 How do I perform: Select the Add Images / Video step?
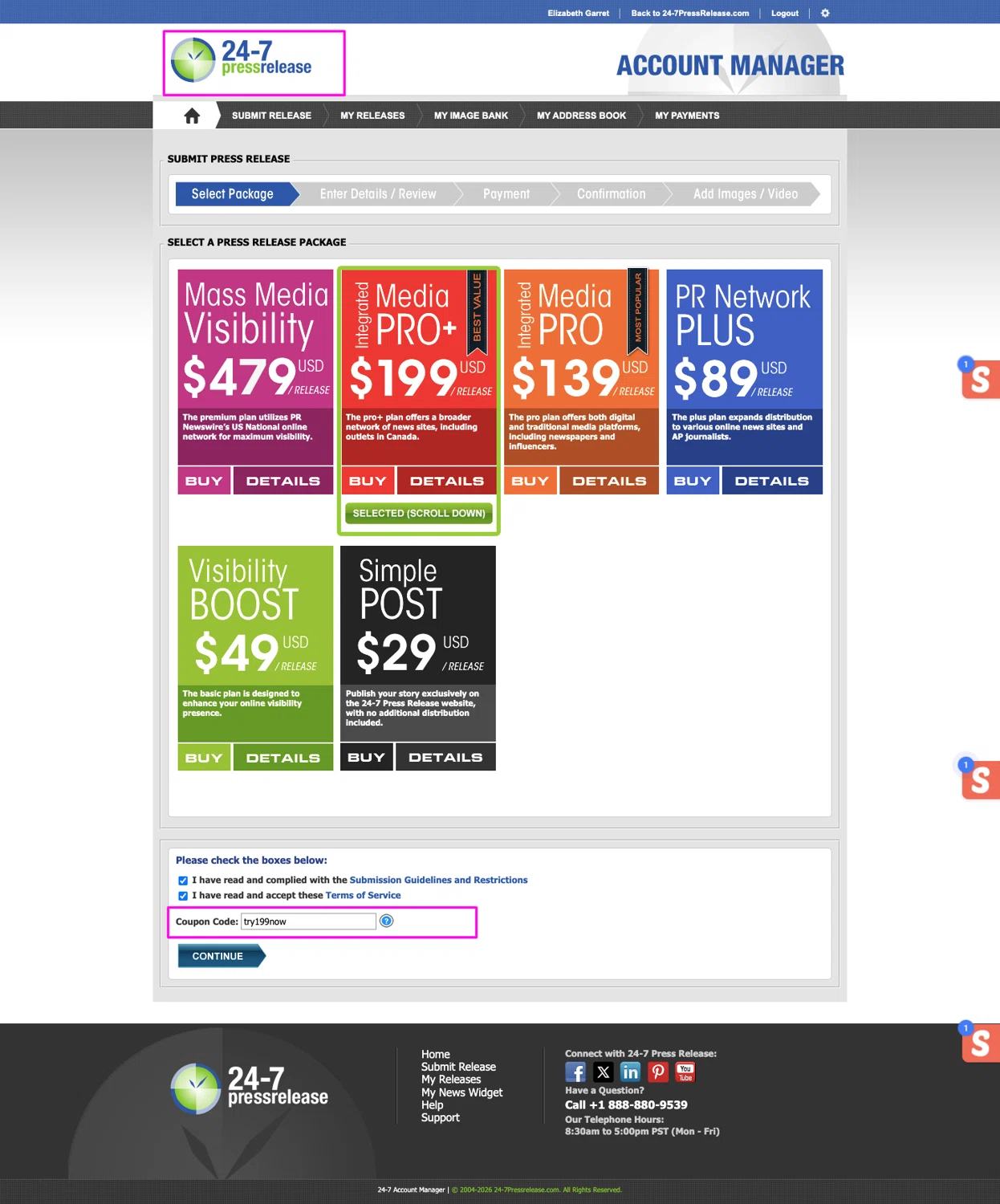[x=746, y=194]
